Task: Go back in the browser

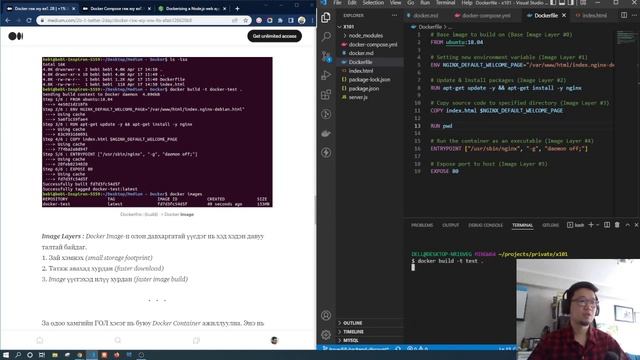Action: point(8,20)
